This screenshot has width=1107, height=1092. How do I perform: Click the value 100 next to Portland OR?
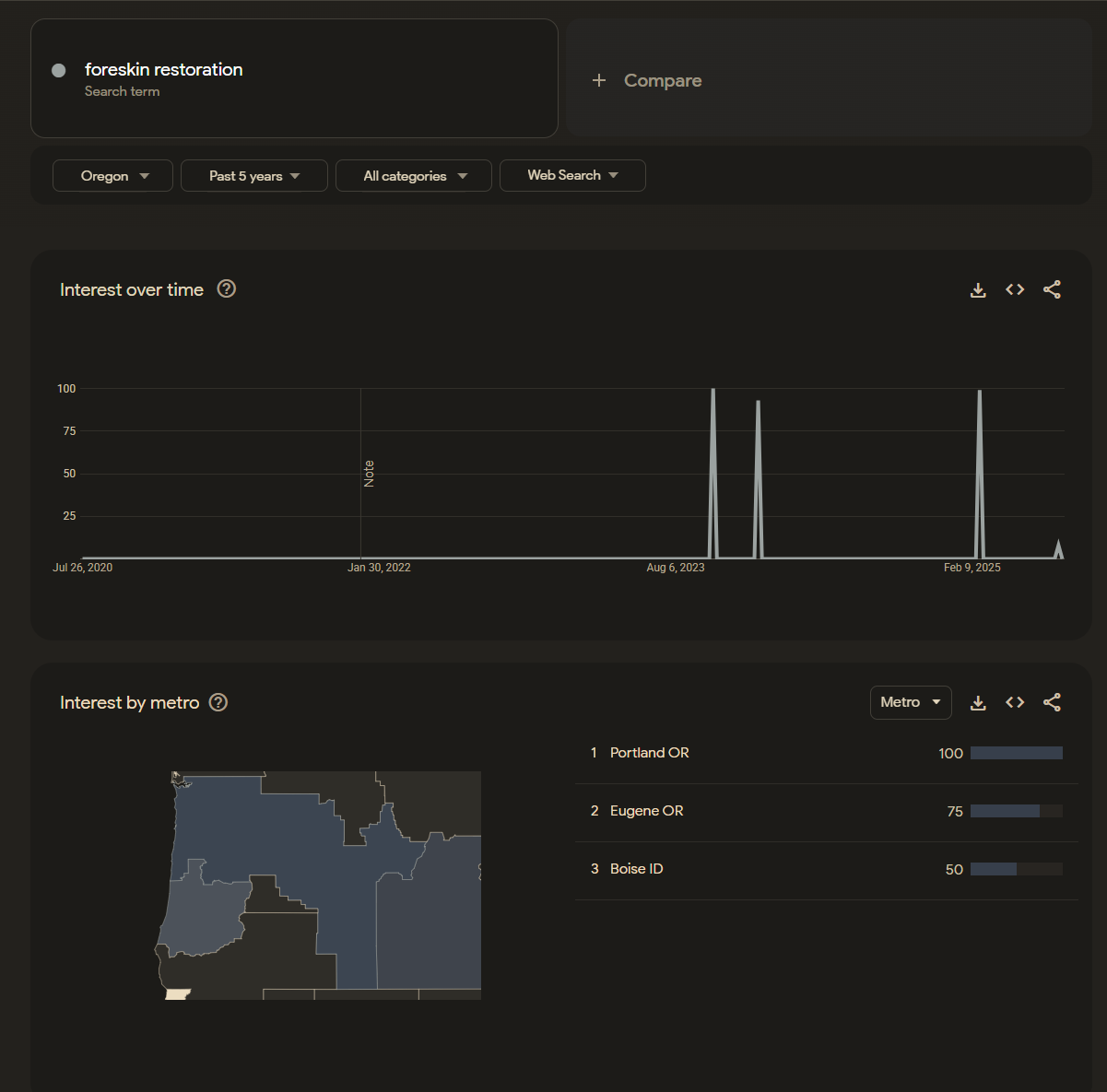(951, 754)
